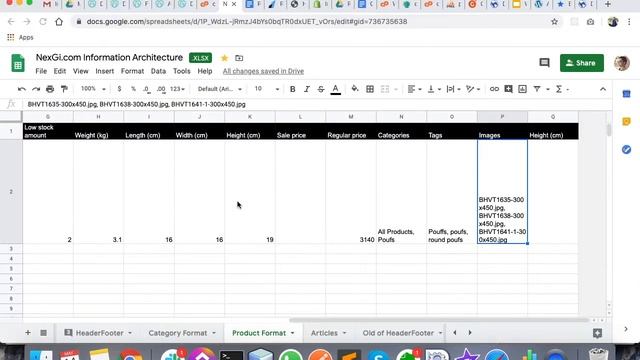The width and height of the screenshot is (640, 360).
Task: Move document to a folder
Action: [x=239, y=58]
